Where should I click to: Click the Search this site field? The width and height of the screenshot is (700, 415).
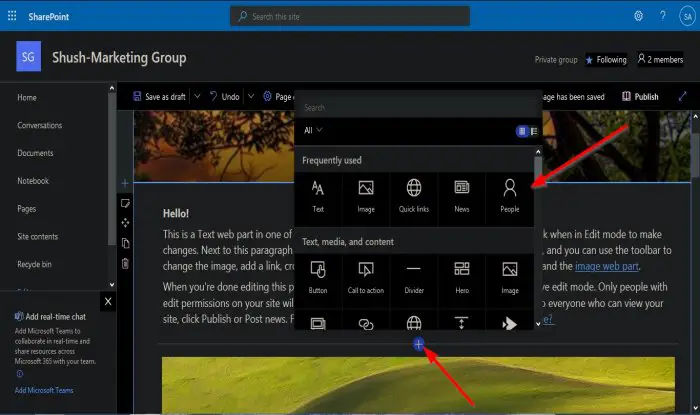pyautogui.click(x=350, y=17)
